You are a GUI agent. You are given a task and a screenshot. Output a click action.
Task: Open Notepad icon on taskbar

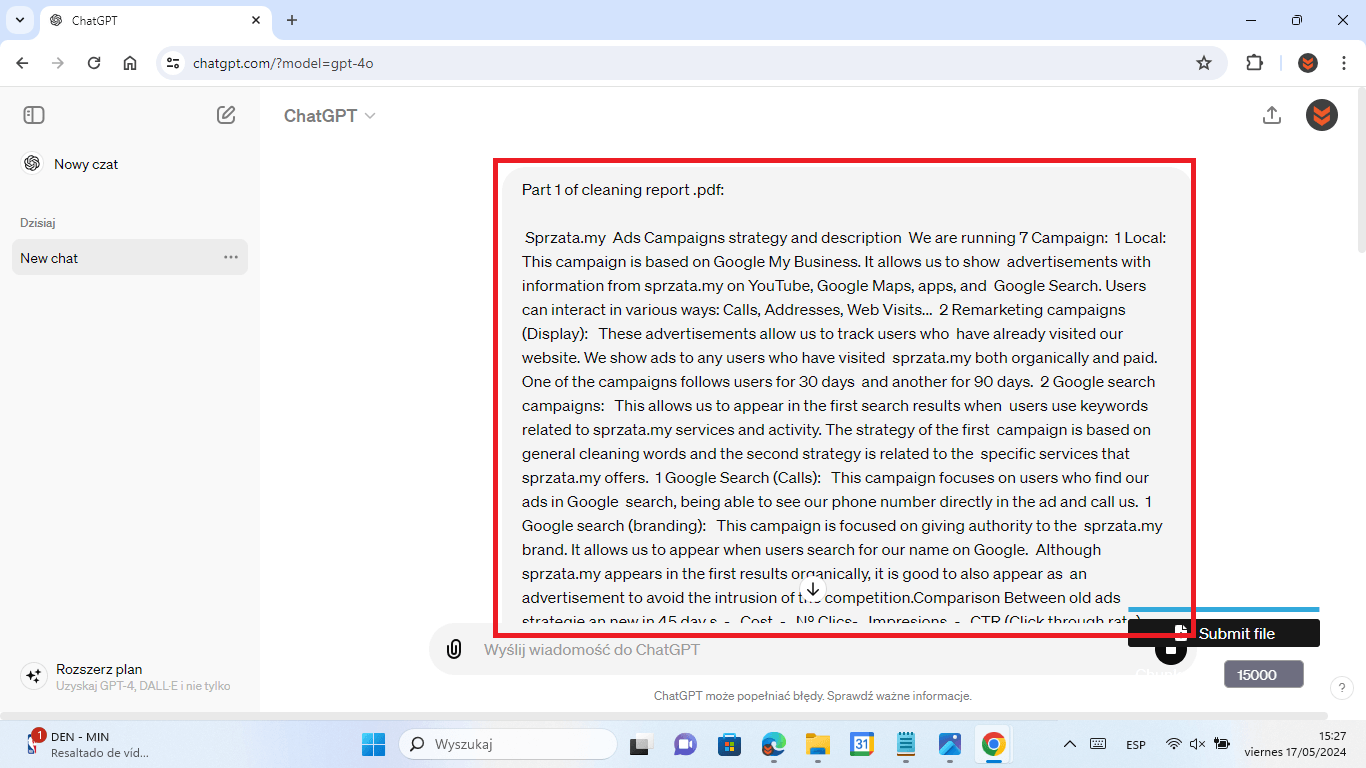click(906, 744)
